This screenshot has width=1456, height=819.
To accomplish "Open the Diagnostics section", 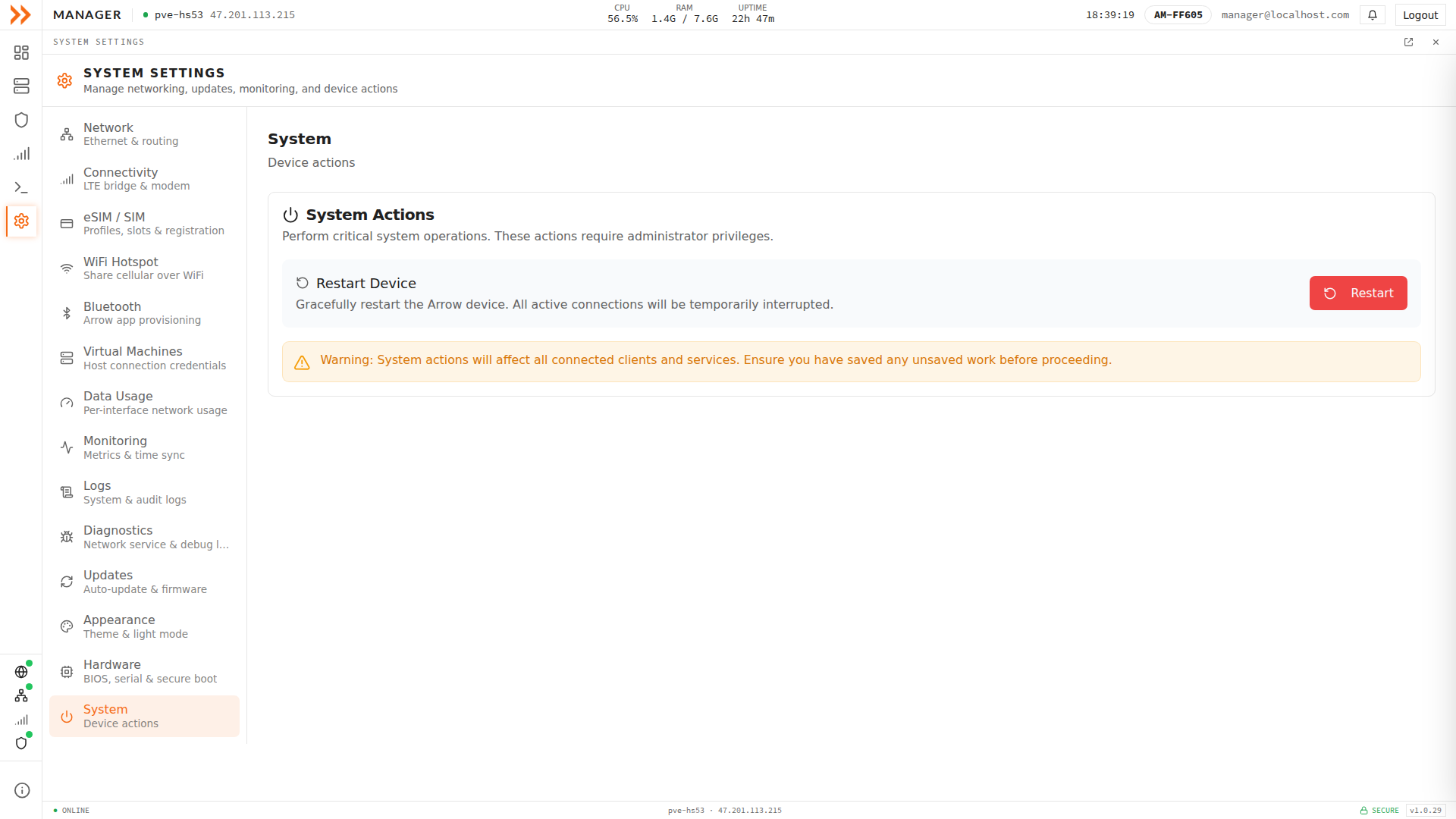I will click(144, 537).
